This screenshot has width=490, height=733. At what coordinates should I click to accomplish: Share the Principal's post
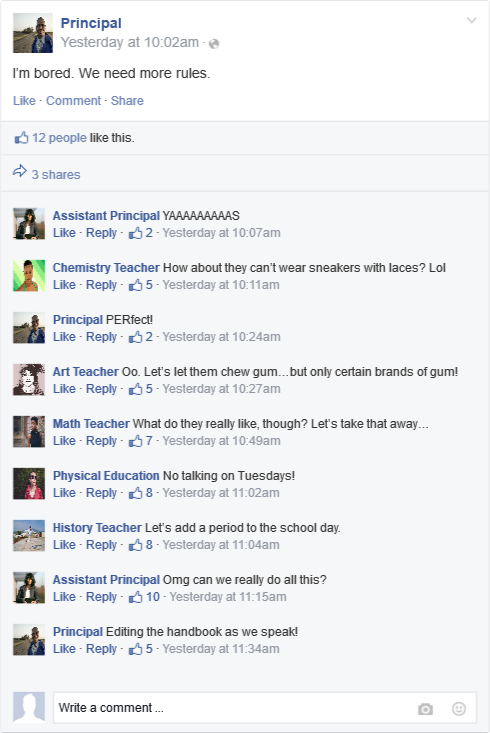tap(127, 101)
